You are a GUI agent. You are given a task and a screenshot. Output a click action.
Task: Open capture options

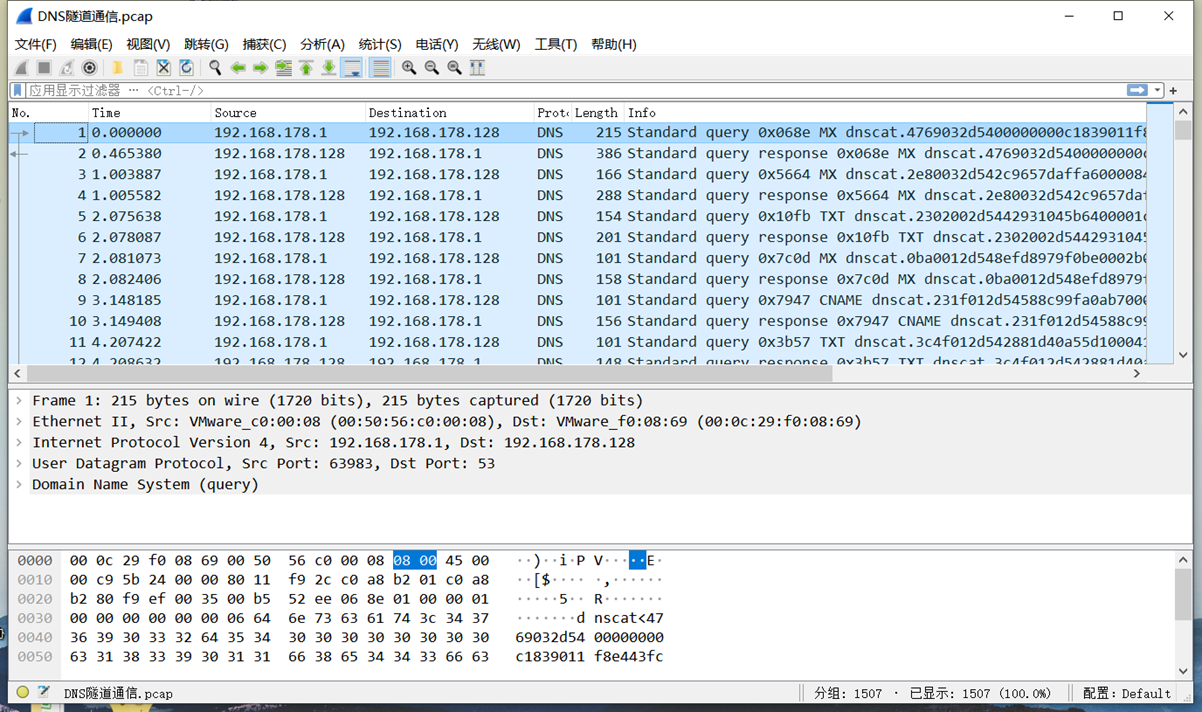[89, 67]
